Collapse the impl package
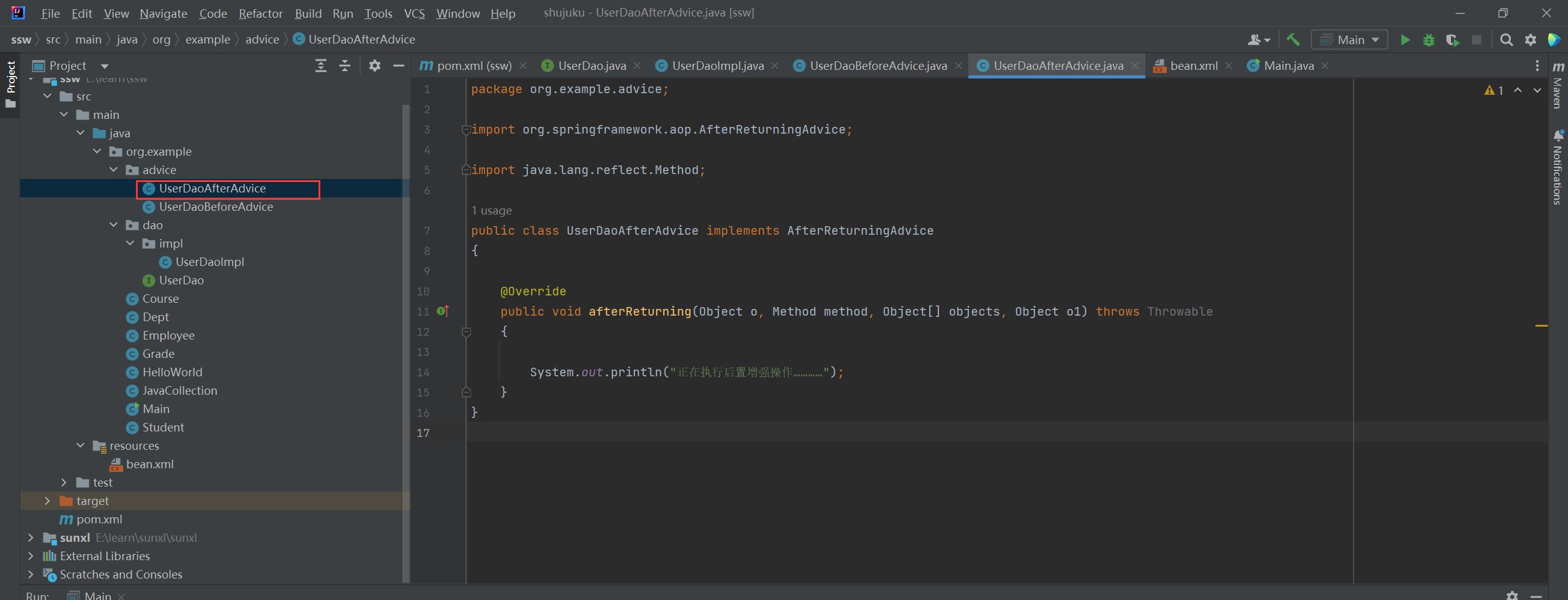The image size is (1568, 600). coord(130,243)
